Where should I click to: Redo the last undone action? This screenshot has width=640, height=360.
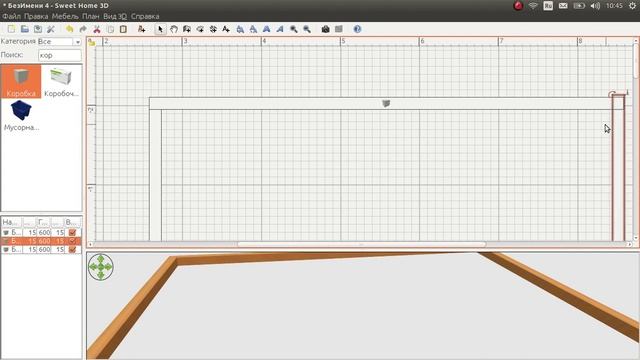83,29
